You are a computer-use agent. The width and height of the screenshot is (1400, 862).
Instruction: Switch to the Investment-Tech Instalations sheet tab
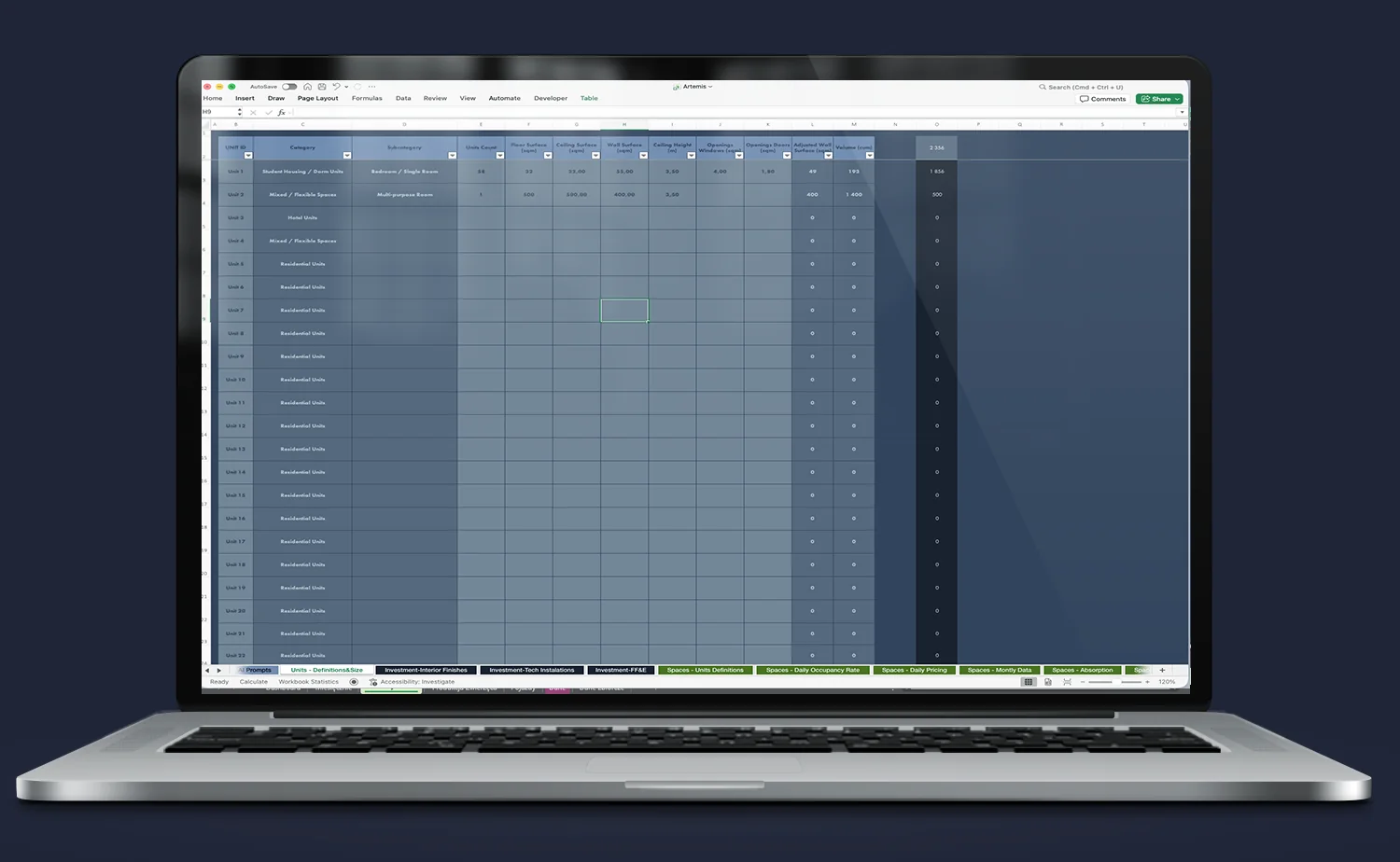(x=532, y=670)
